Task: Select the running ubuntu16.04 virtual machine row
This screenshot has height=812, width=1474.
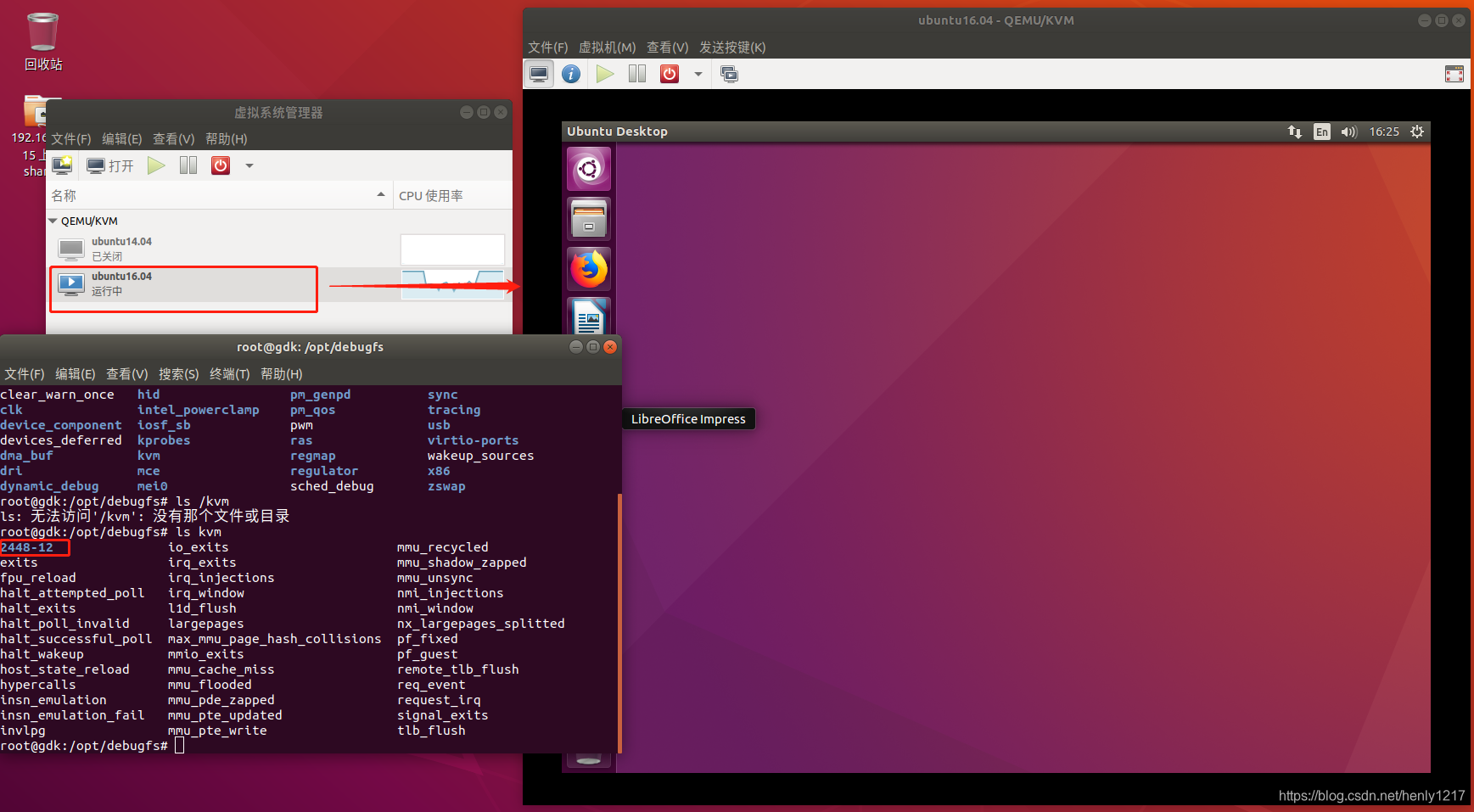Action: 279,284
